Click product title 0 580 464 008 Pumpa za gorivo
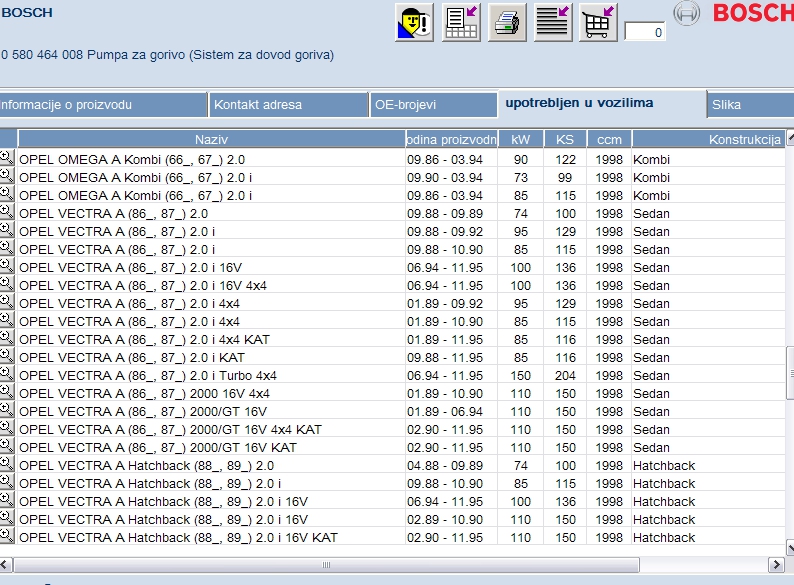Image resolution: width=794 pixels, height=585 pixels. pos(167,55)
